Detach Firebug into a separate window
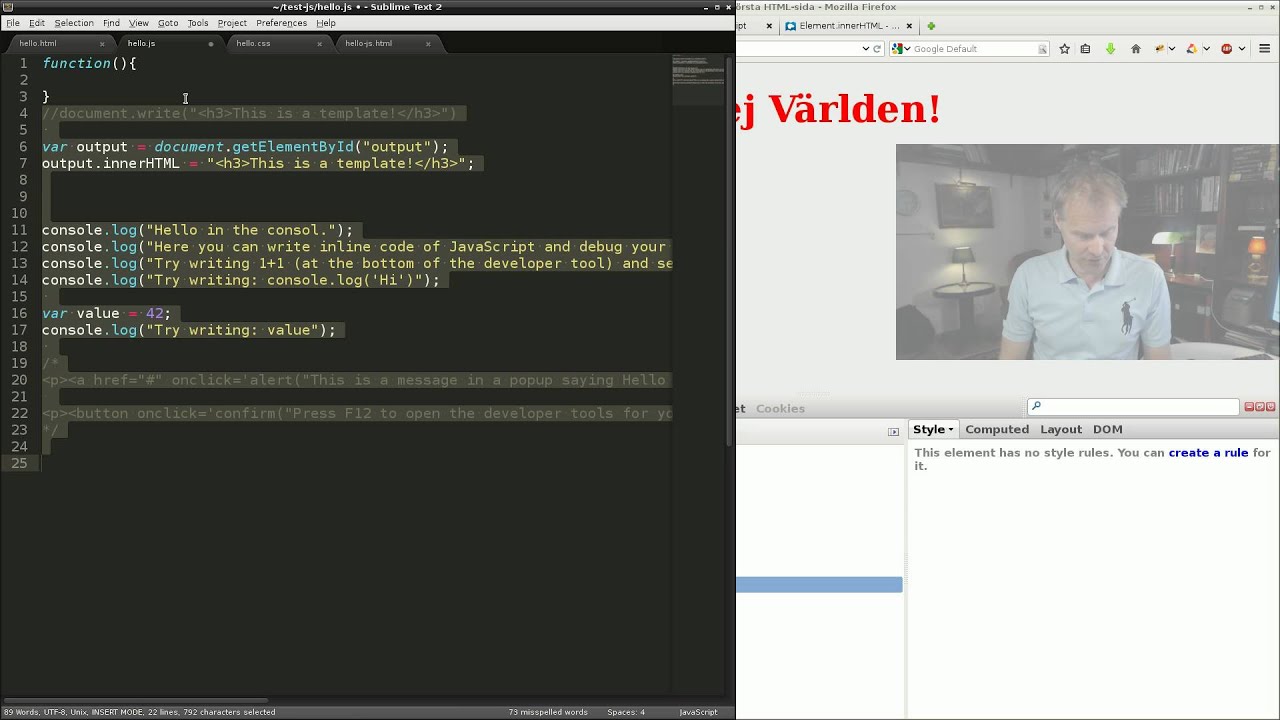1280x720 pixels. [x=1260, y=407]
